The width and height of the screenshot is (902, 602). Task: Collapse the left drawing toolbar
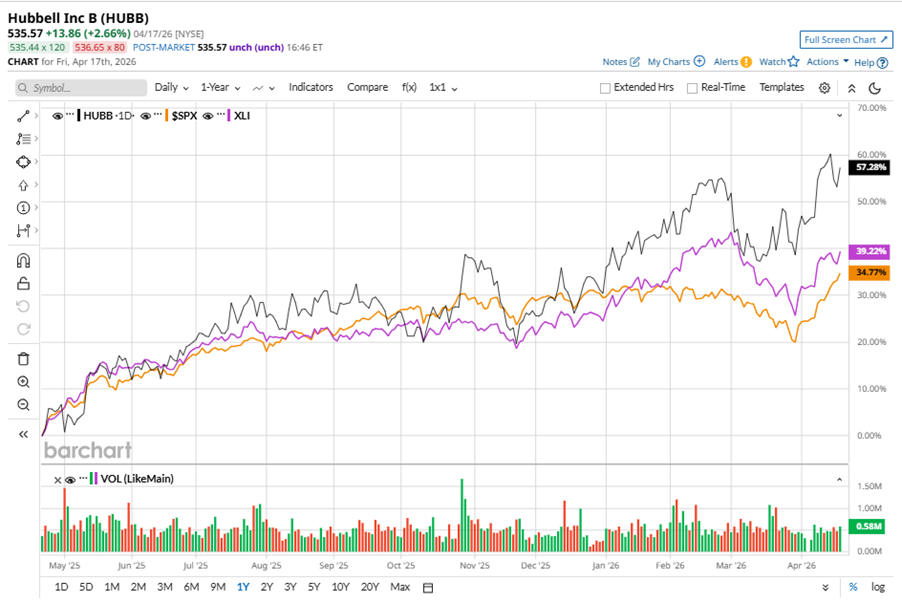(23, 434)
